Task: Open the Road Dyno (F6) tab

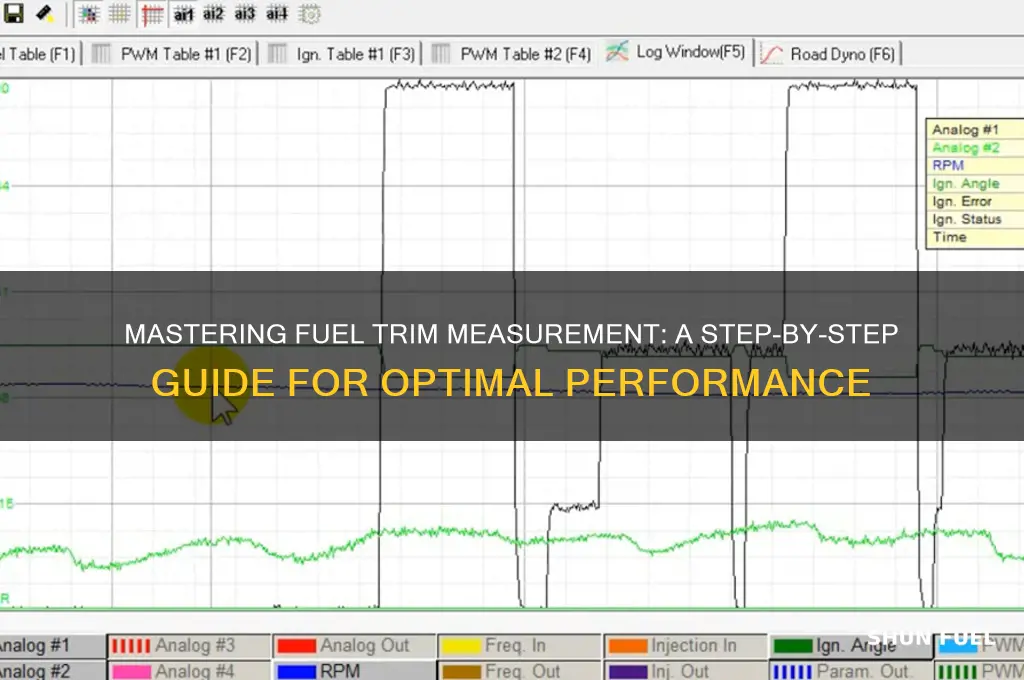Action: click(829, 54)
